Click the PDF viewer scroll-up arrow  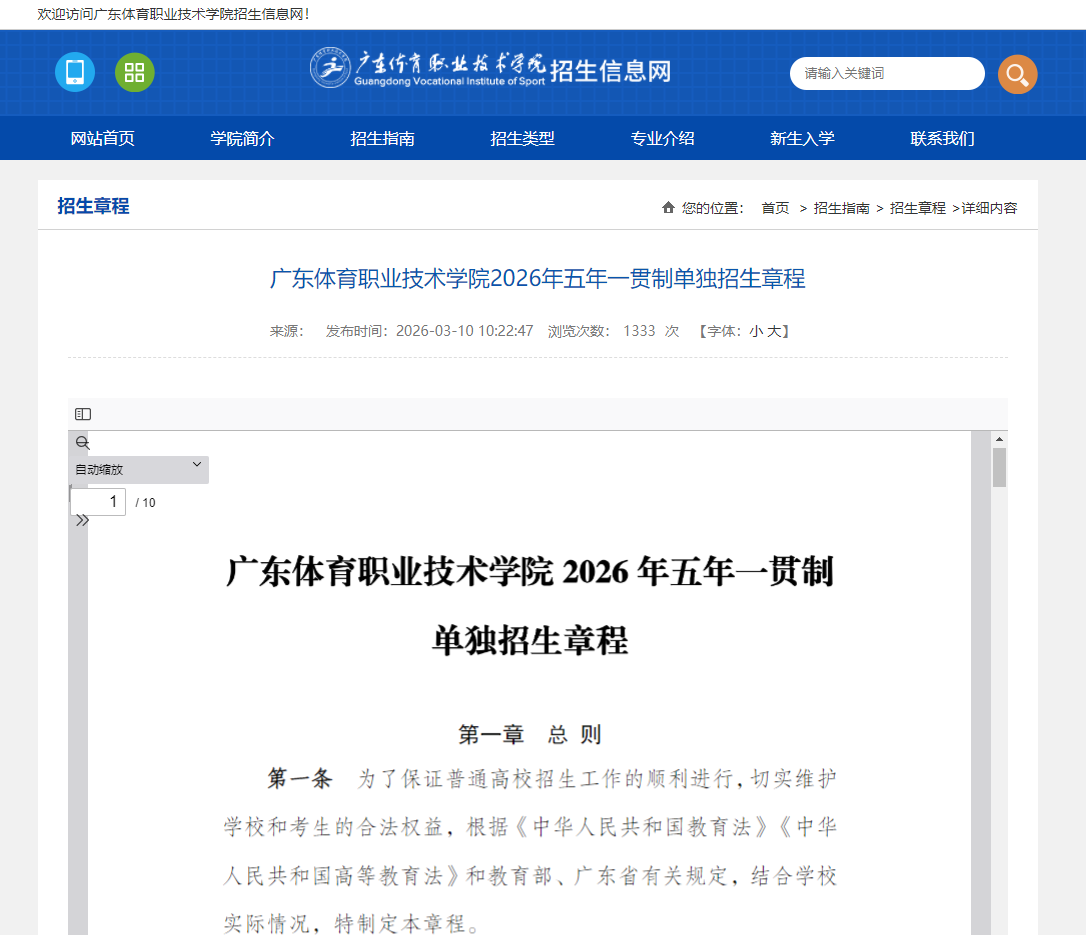click(1000, 439)
